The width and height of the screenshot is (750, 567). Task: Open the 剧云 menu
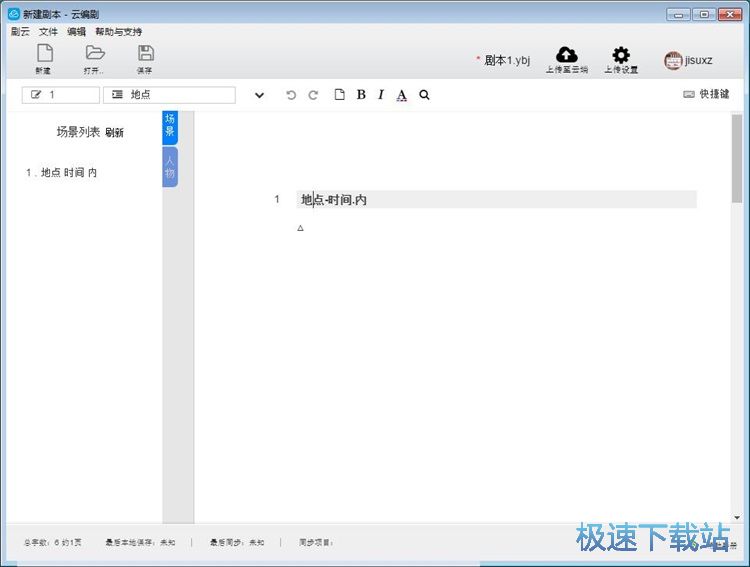click(x=20, y=32)
